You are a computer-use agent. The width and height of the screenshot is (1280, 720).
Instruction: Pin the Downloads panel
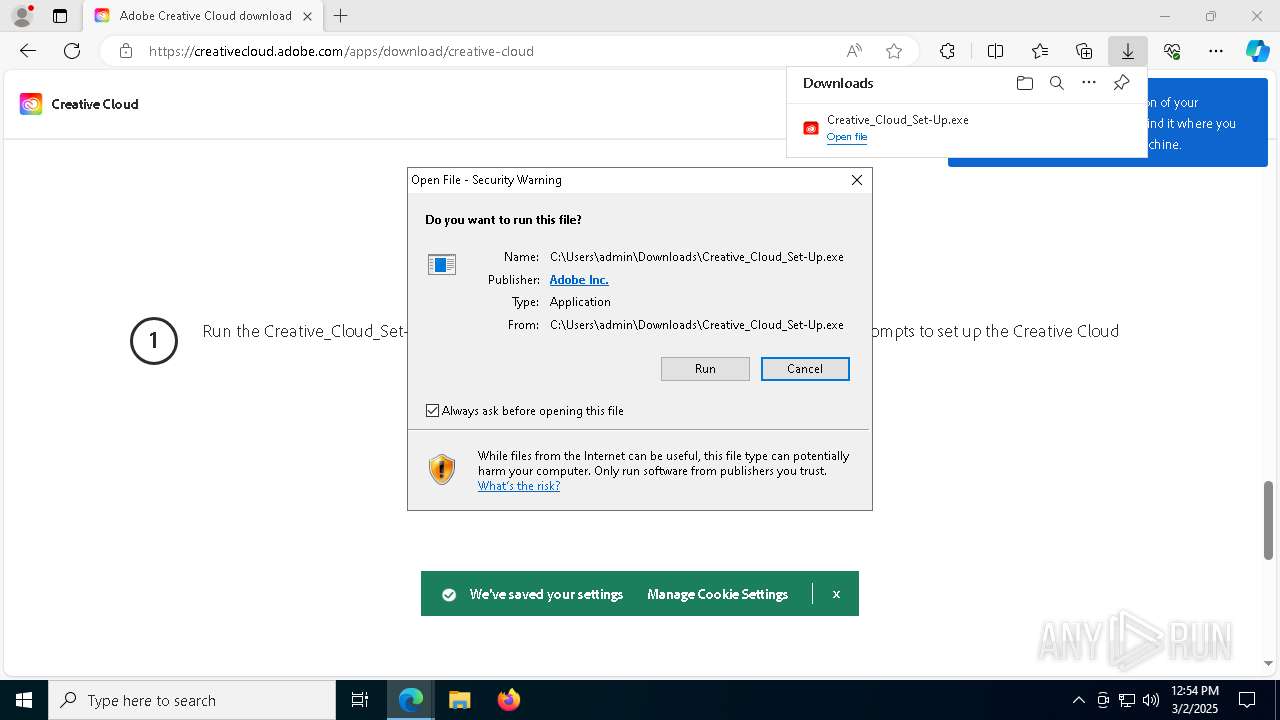tap(1121, 83)
